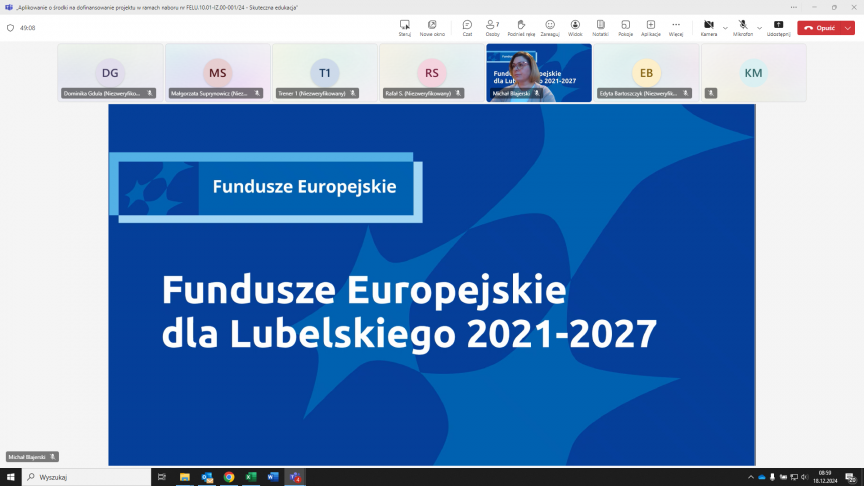Click the shield icon beside meeting timer
Viewport: 864px width, 486px height.
point(10,28)
